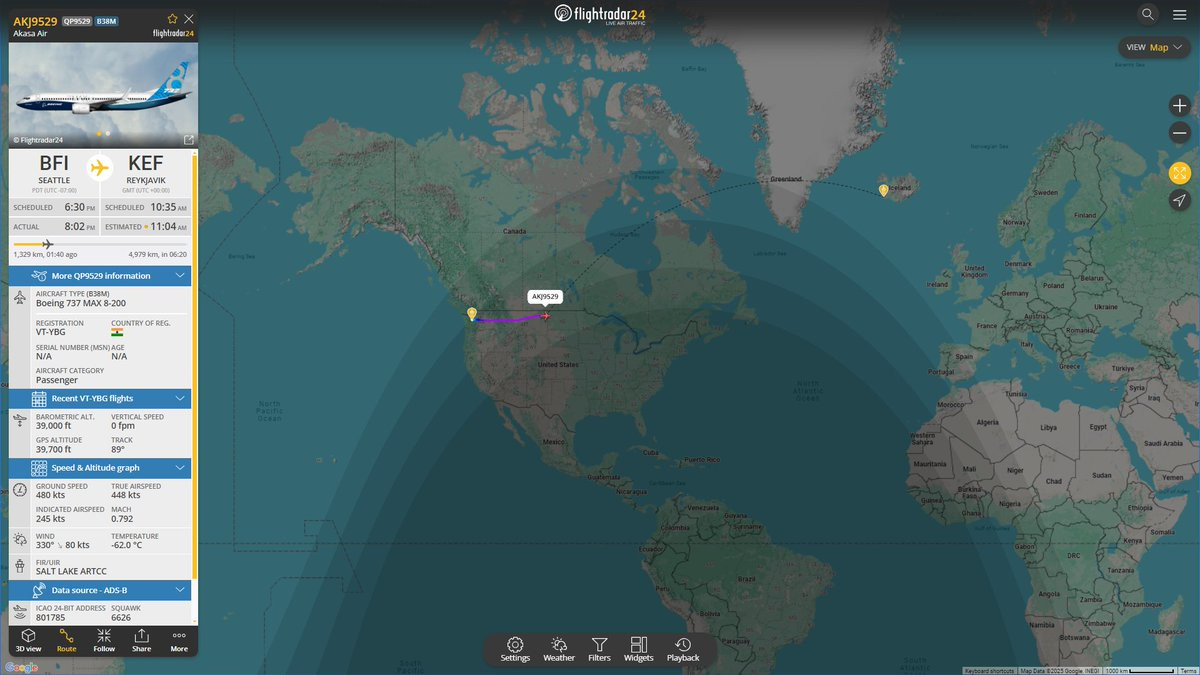The image size is (1200, 675).
Task: Toggle Follow aircraft mode
Action: 104,640
